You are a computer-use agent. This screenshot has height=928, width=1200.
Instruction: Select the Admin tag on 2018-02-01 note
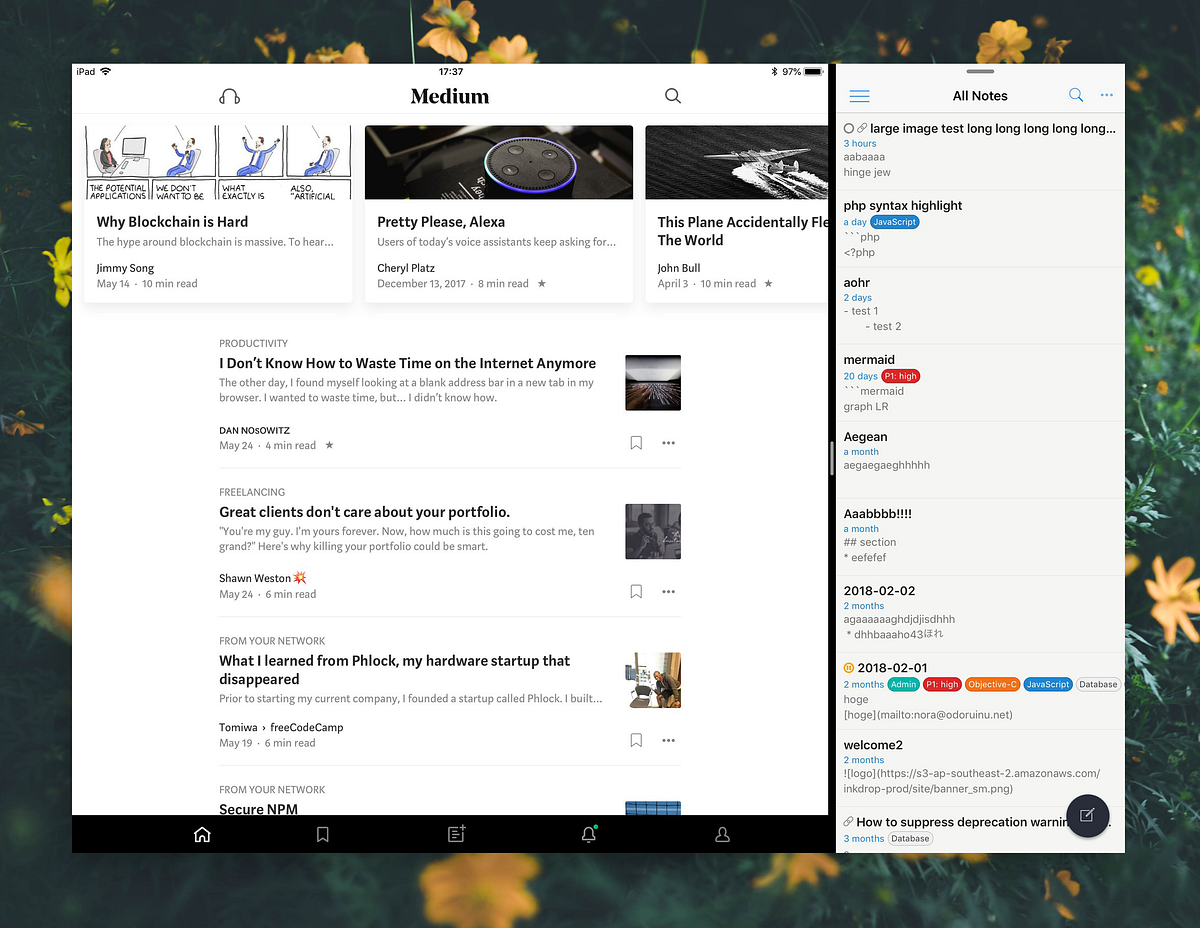[903, 684]
